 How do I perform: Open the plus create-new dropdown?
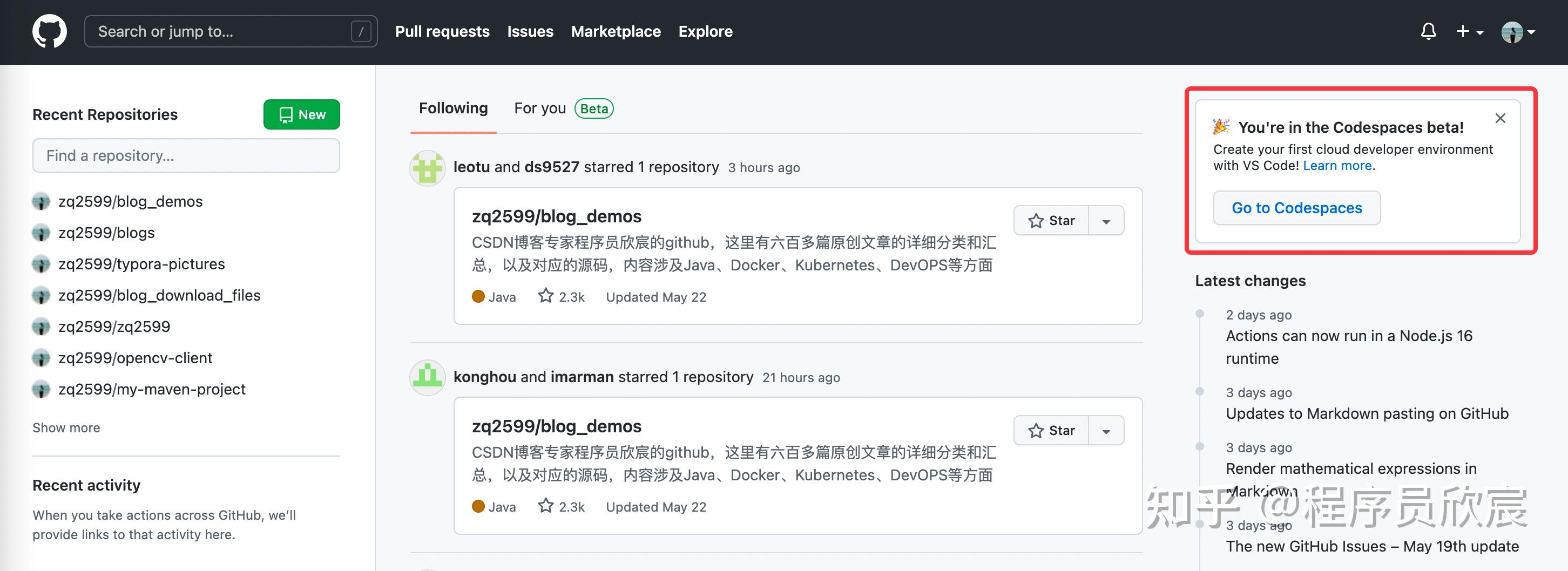(x=1469, y=31)
